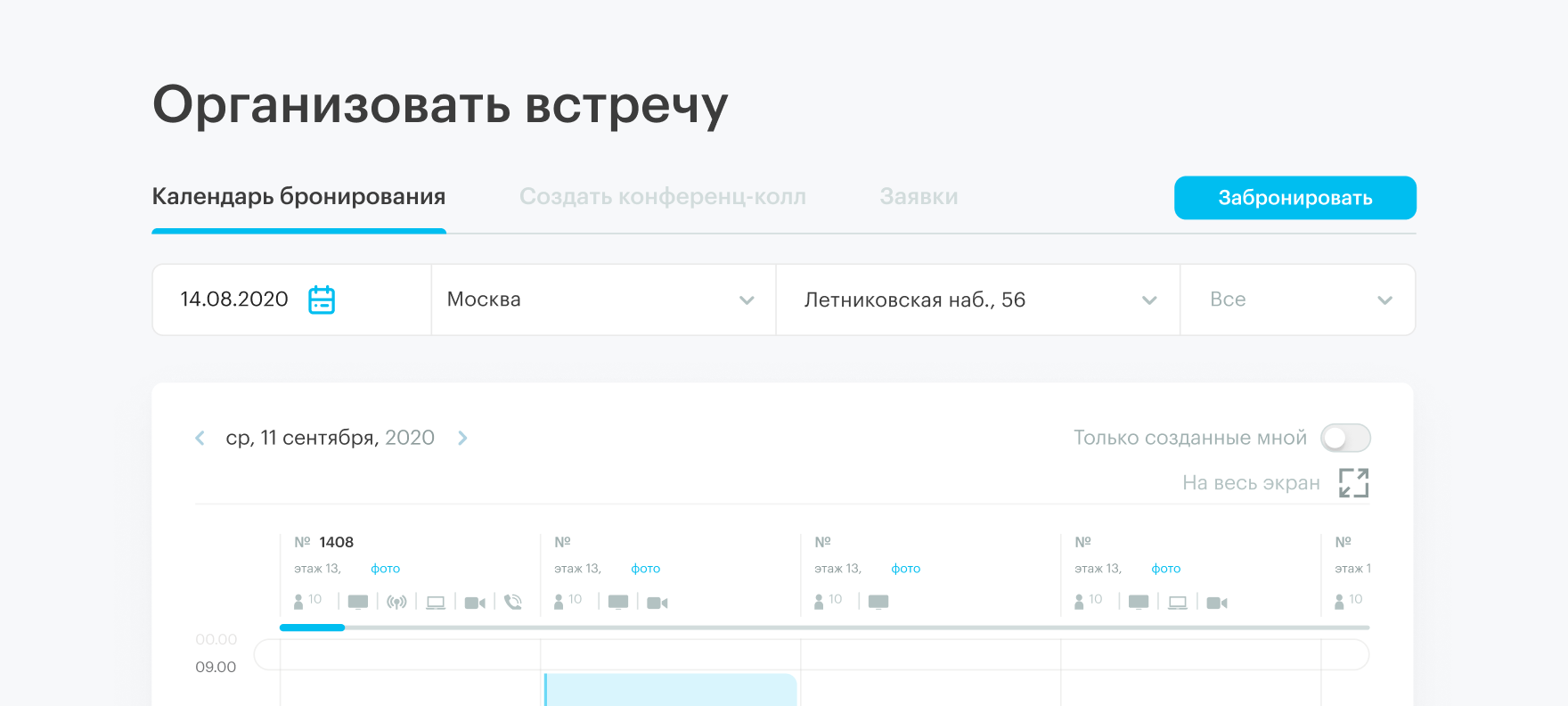Click room 1408 phone call icon
The width and height of the screenshot is (1568, 706).
pos(513,603)
